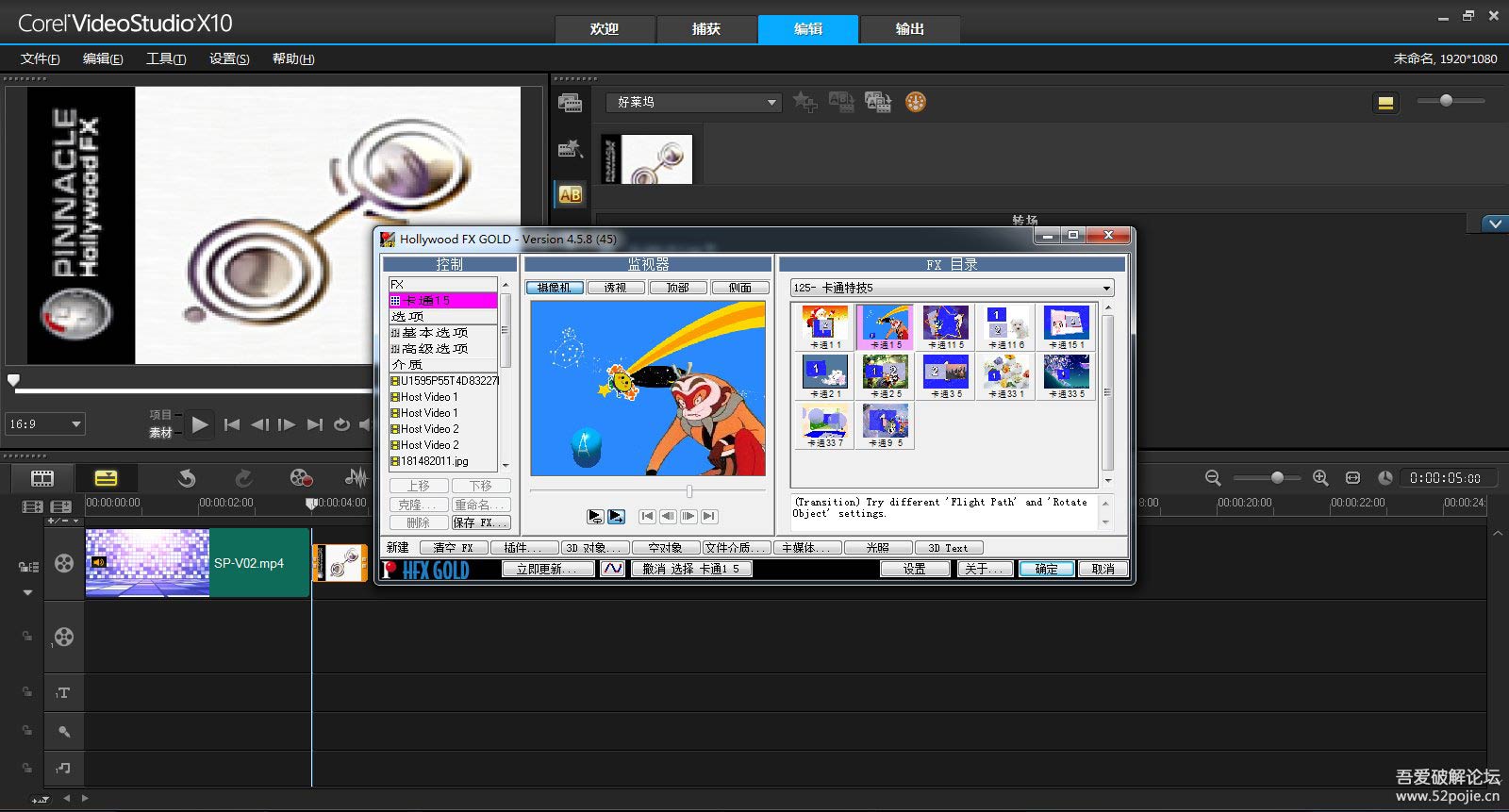This screenshot has width=1509, height=812.
Task: Fit project in timeline window
Action: 1352,478
